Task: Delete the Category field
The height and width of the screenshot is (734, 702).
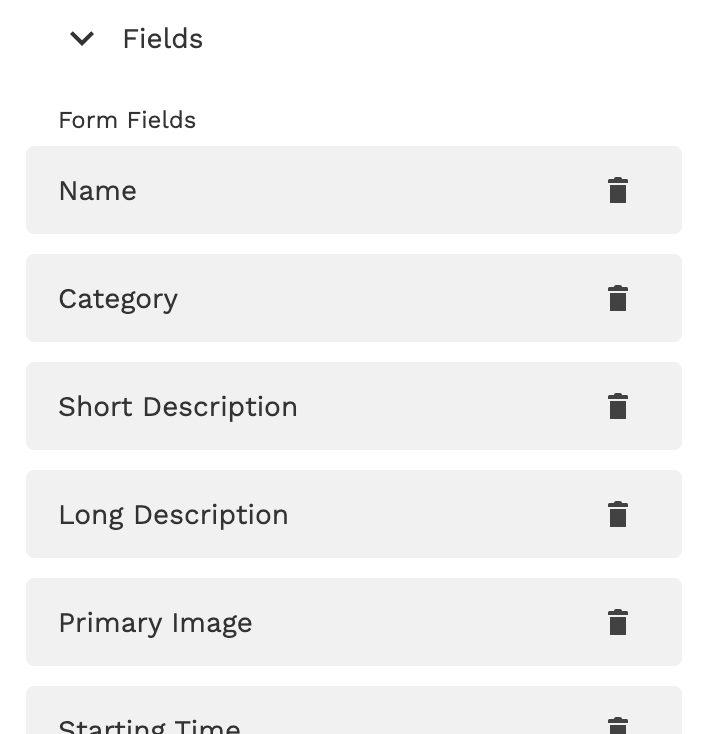Action: point(618,298)
